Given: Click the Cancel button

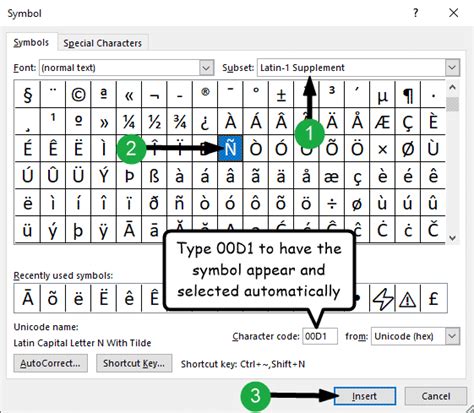Looking at the screenshot, I should 436,396.
